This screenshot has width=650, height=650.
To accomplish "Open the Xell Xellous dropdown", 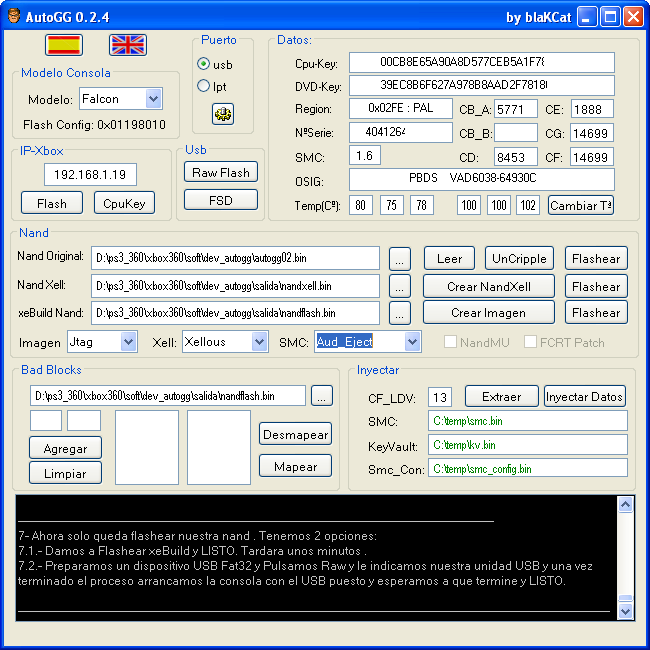I will [x=260, y=342].
